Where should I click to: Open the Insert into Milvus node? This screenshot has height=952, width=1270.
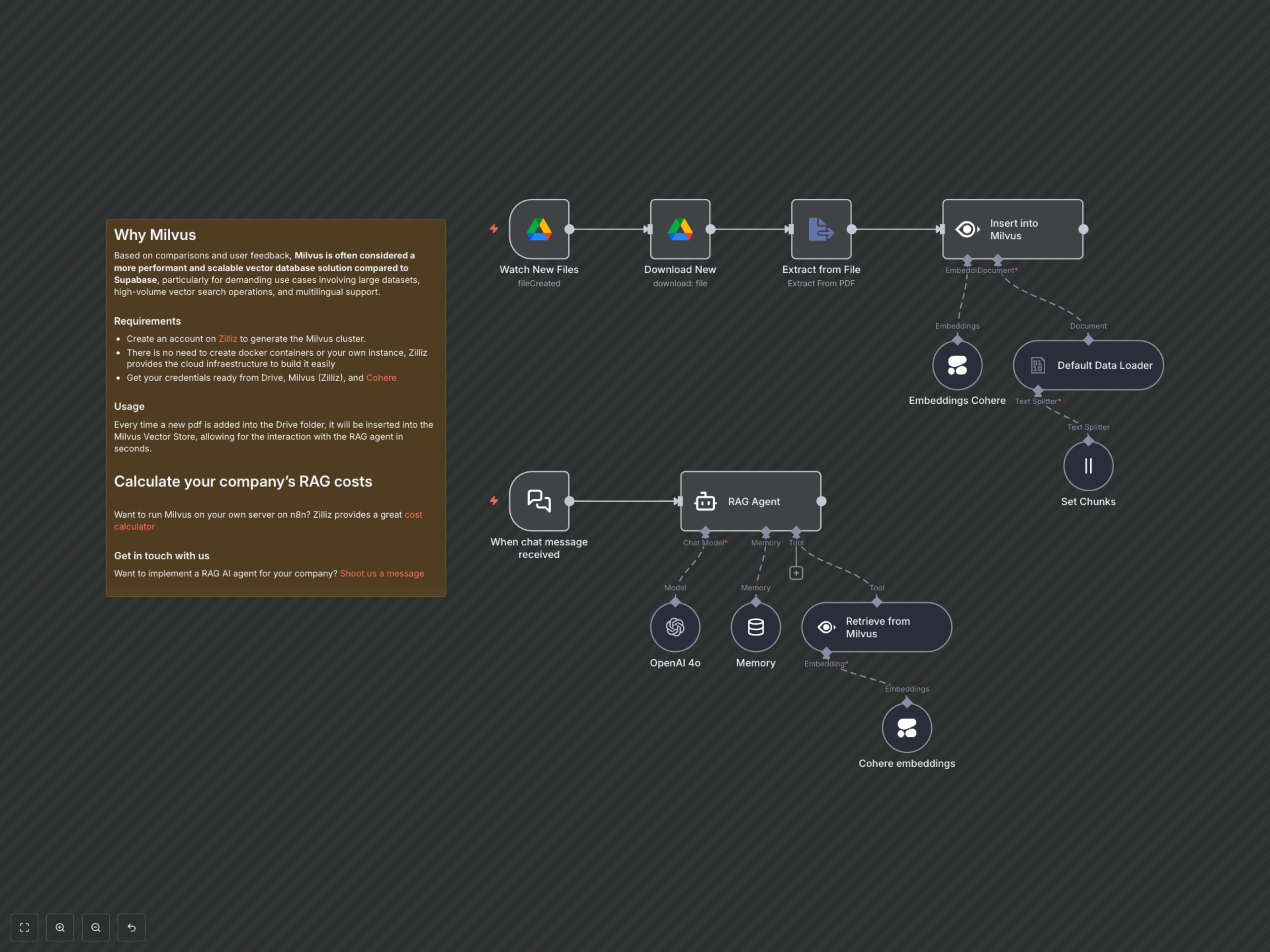(1012, 229)
